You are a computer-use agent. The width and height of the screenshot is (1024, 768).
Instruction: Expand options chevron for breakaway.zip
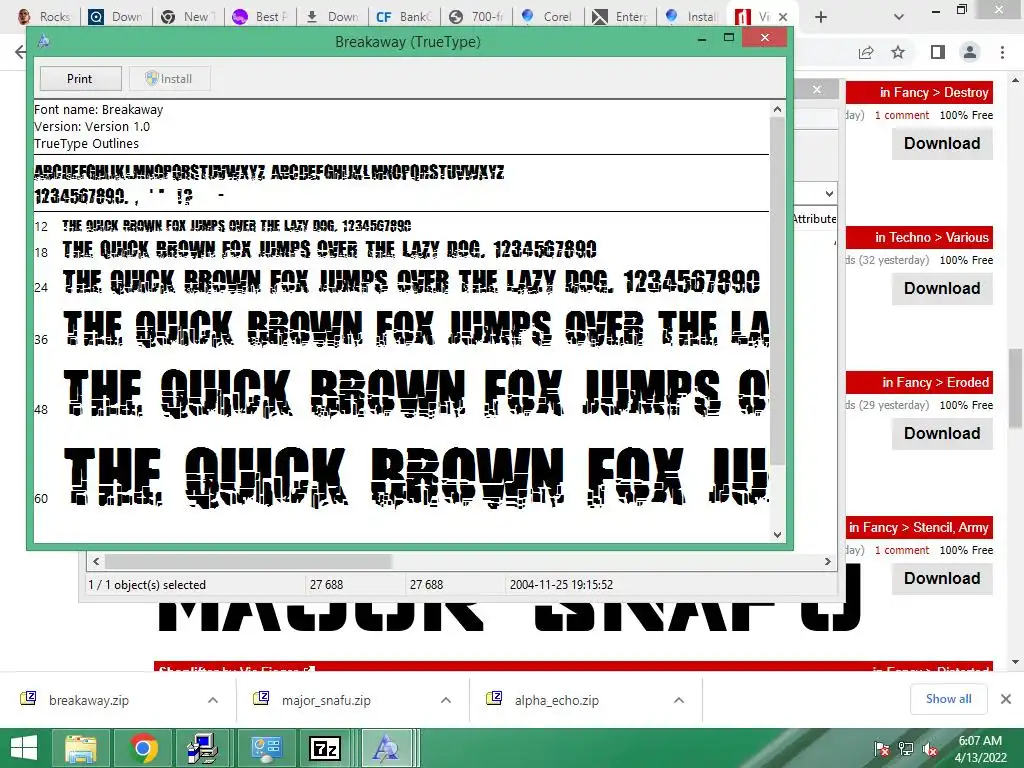(x=213, y=700)
